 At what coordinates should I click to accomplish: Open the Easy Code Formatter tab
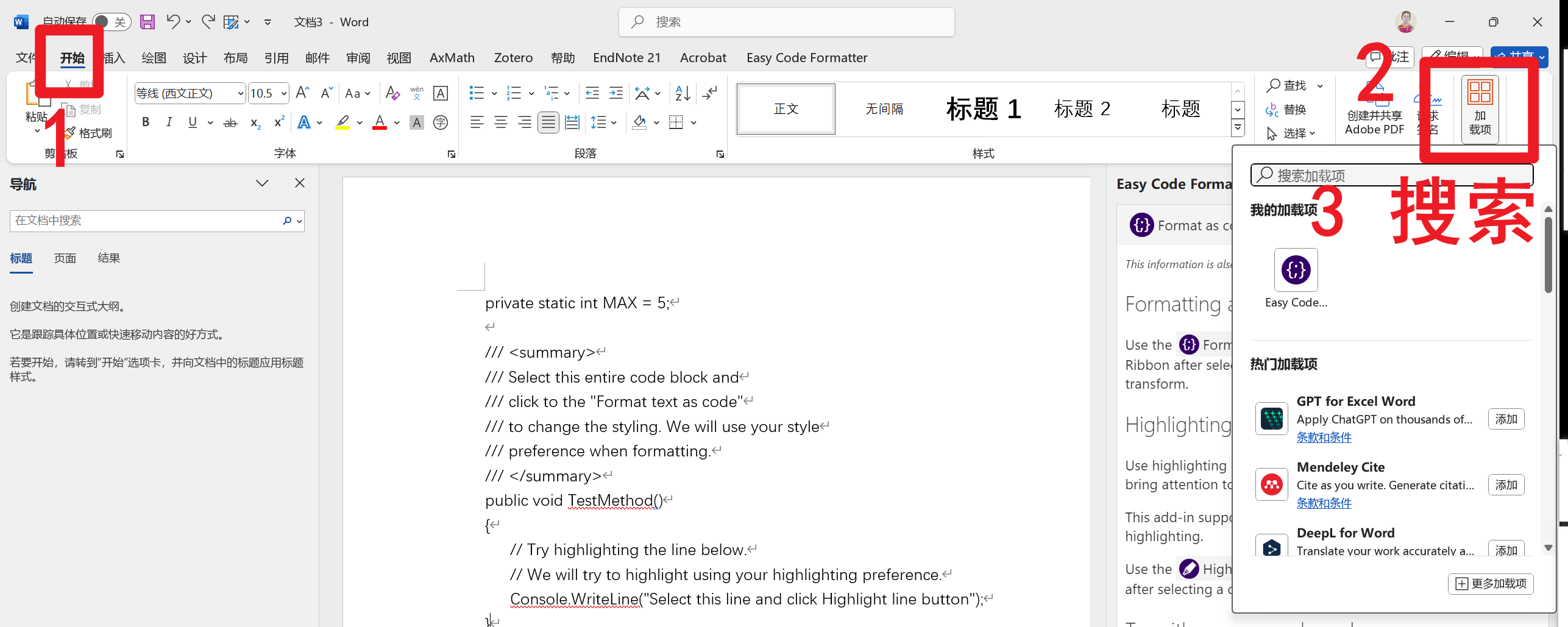coord(807,58)
